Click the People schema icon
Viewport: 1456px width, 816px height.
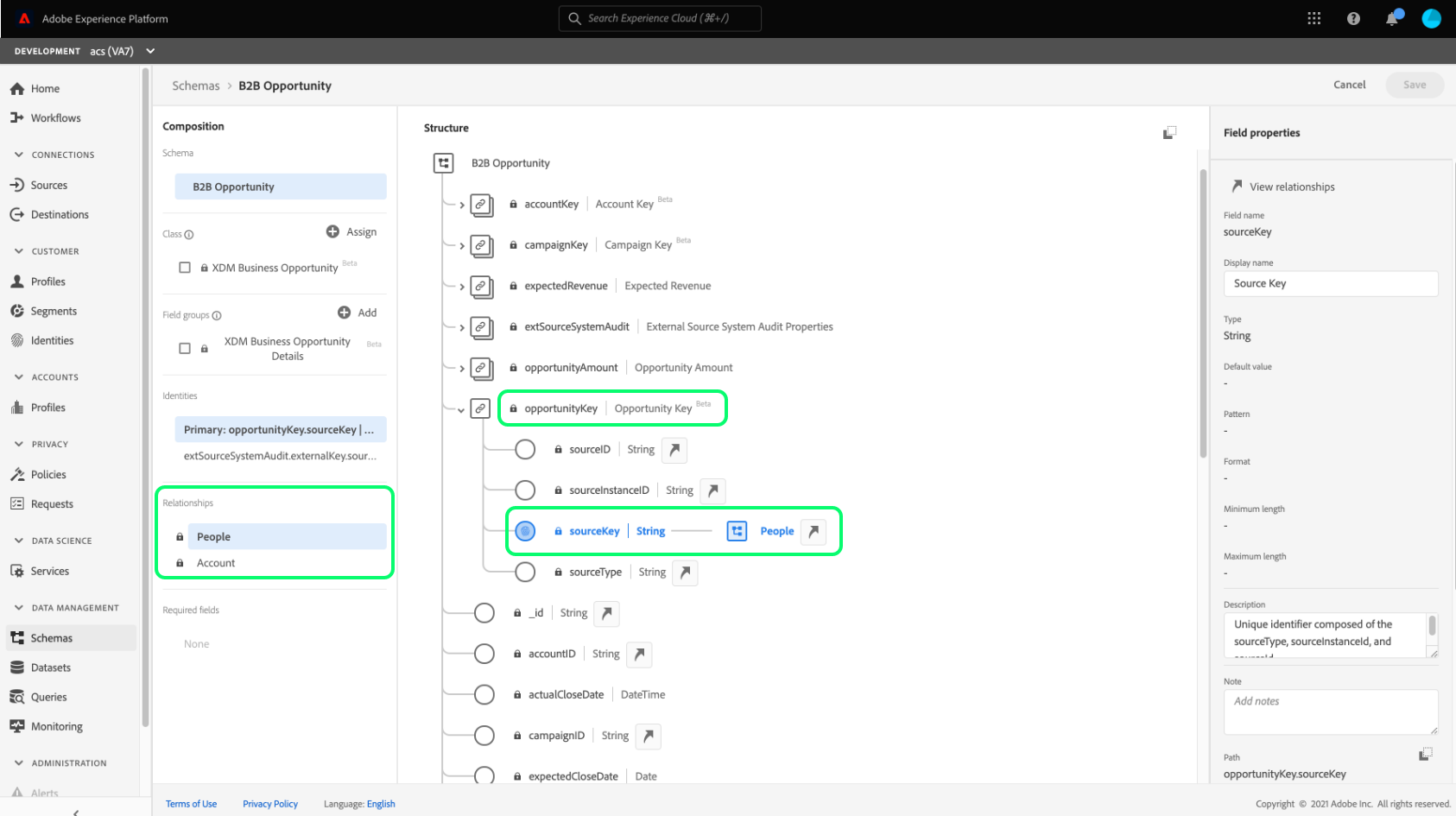click(x=737, y=531)
